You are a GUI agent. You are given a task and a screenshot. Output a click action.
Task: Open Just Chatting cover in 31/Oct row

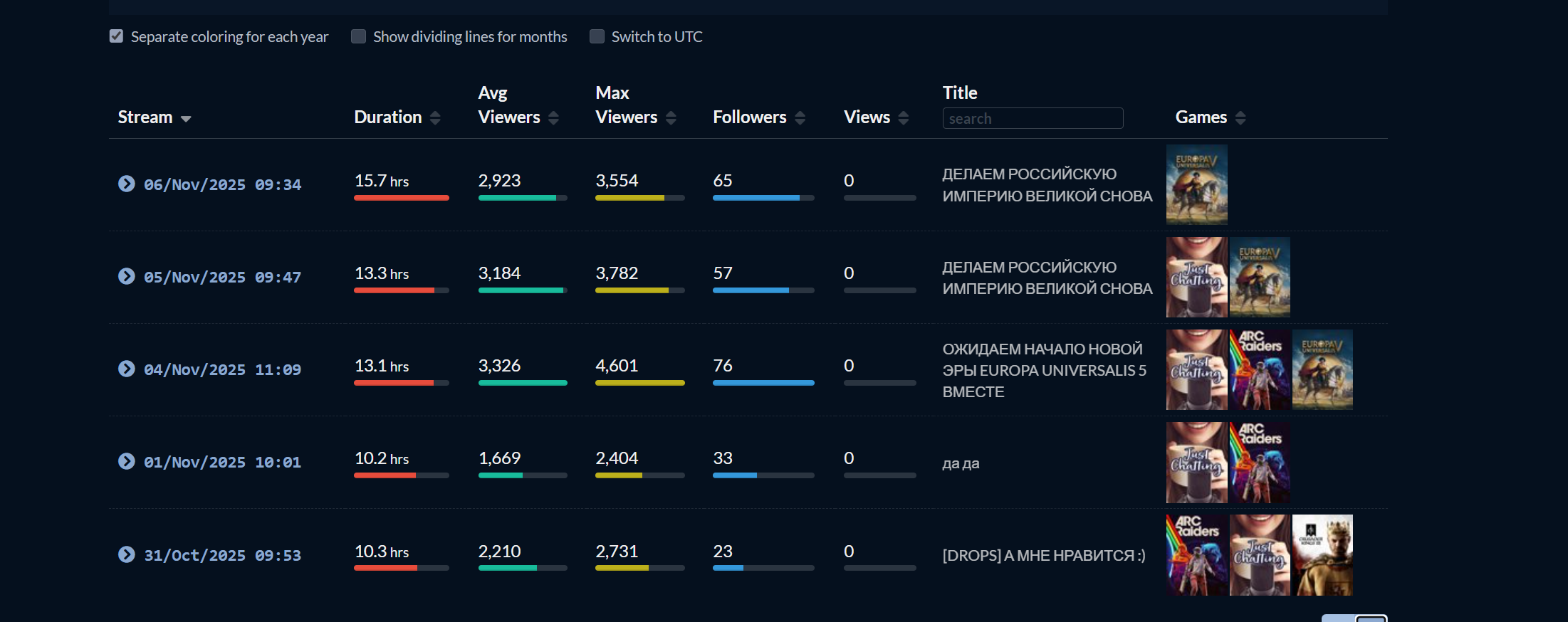click(1260, 555)
